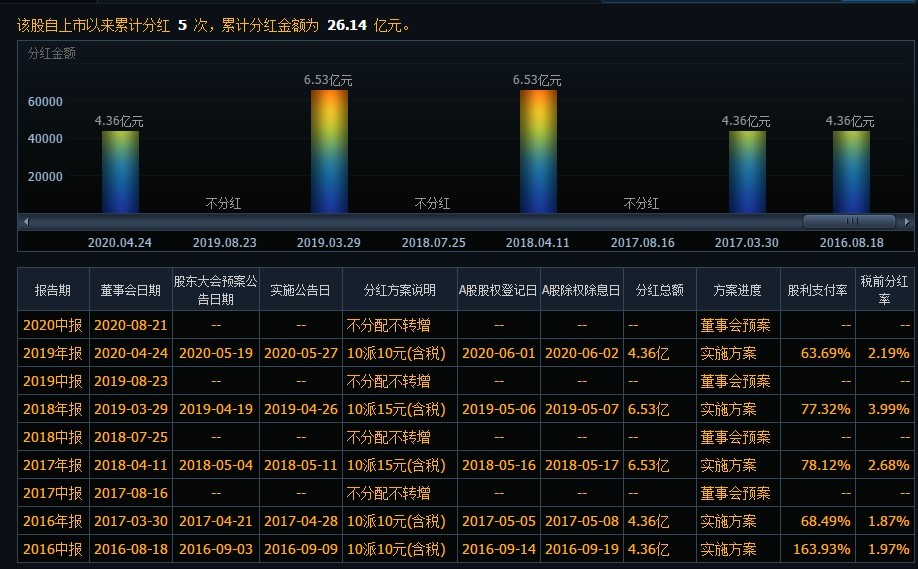Open the 2018年报 report row
The image size is (918, 569).
click(x=465, y=409)
